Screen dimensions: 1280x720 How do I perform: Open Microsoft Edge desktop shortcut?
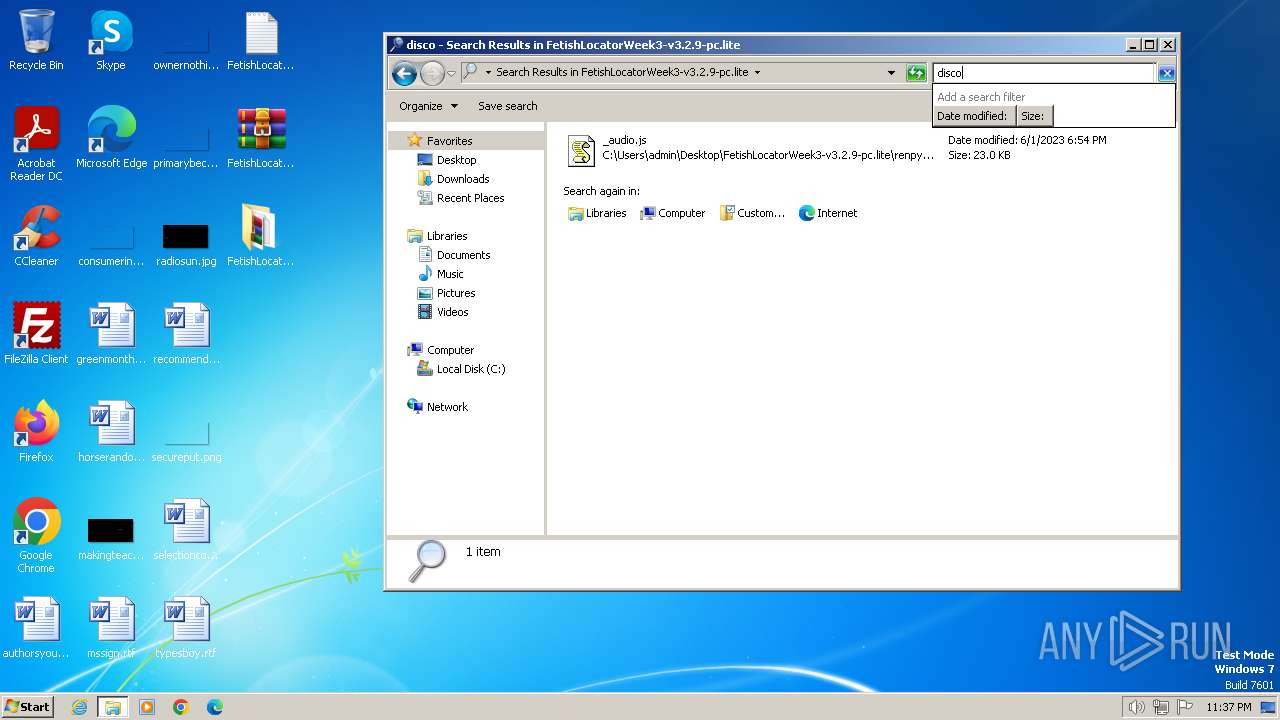pos(111,139)
